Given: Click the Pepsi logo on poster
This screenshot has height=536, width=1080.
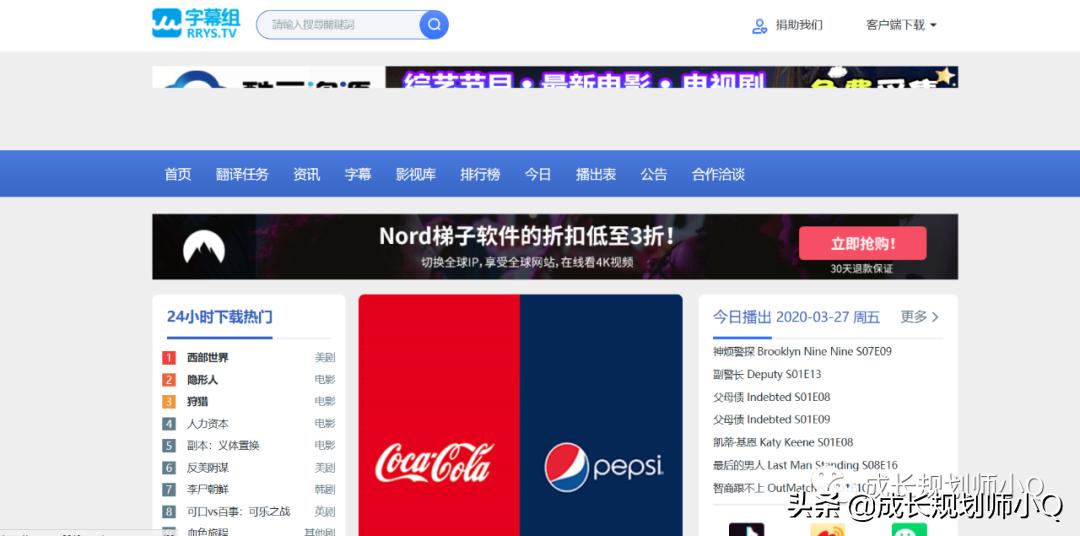Looking at the screenshot, I should coord(604,466).
